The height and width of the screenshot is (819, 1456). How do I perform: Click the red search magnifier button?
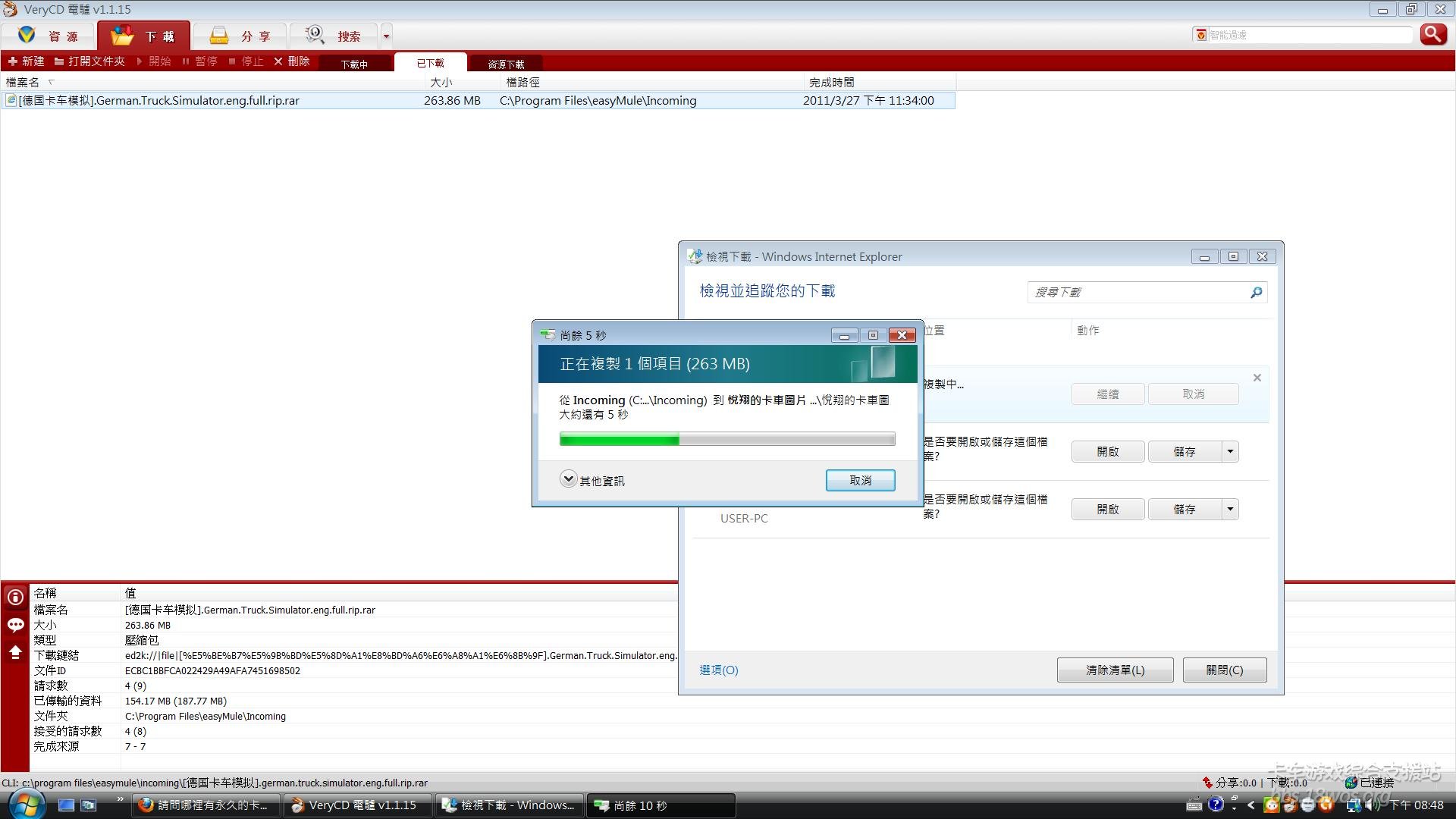[x=1432, y=34]
